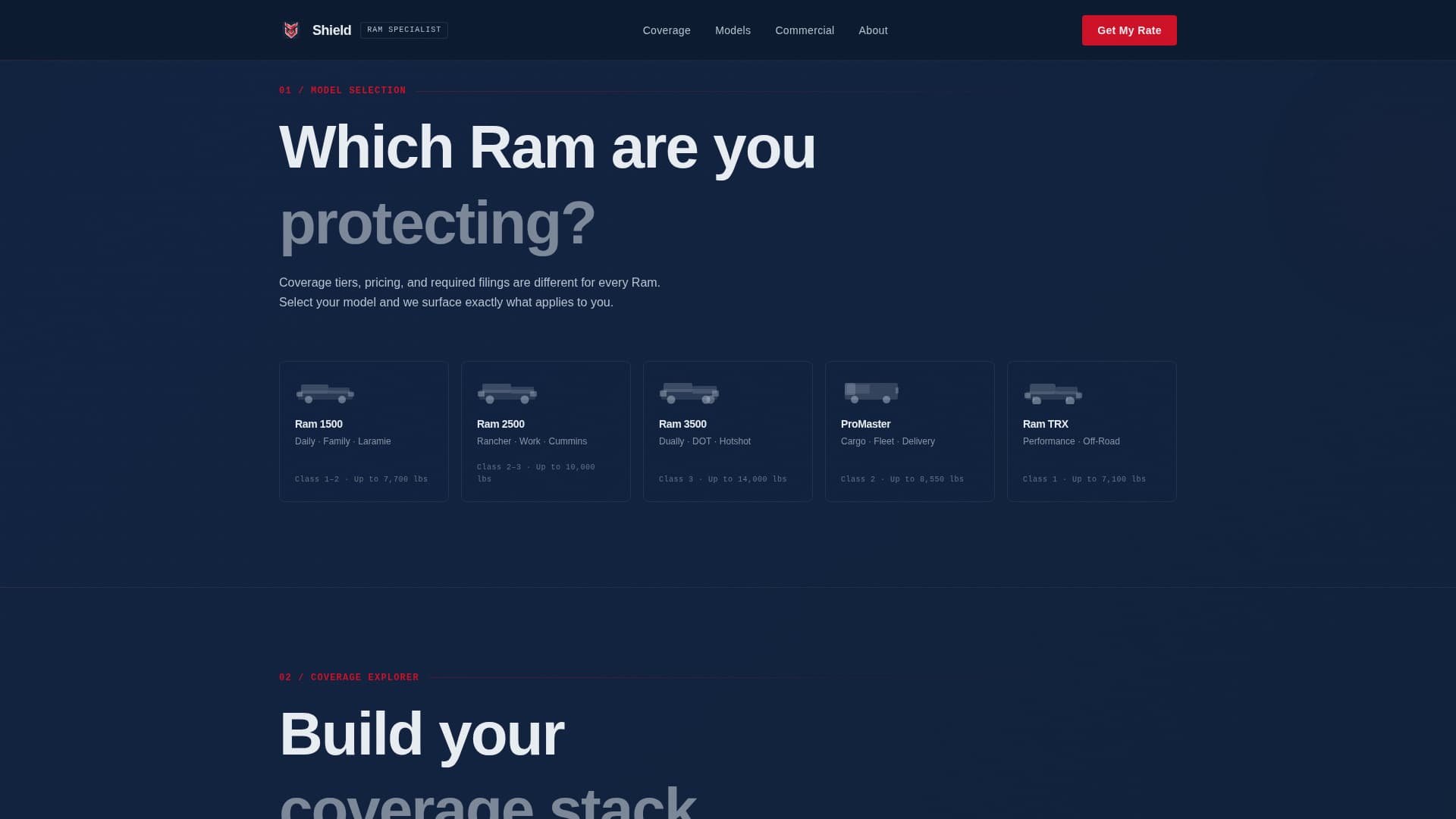This screenshot has width=1456, height=819.
Task: Click the 'Cargo · Fleet · Delivery' subtitle
Action: click(887, 441)
